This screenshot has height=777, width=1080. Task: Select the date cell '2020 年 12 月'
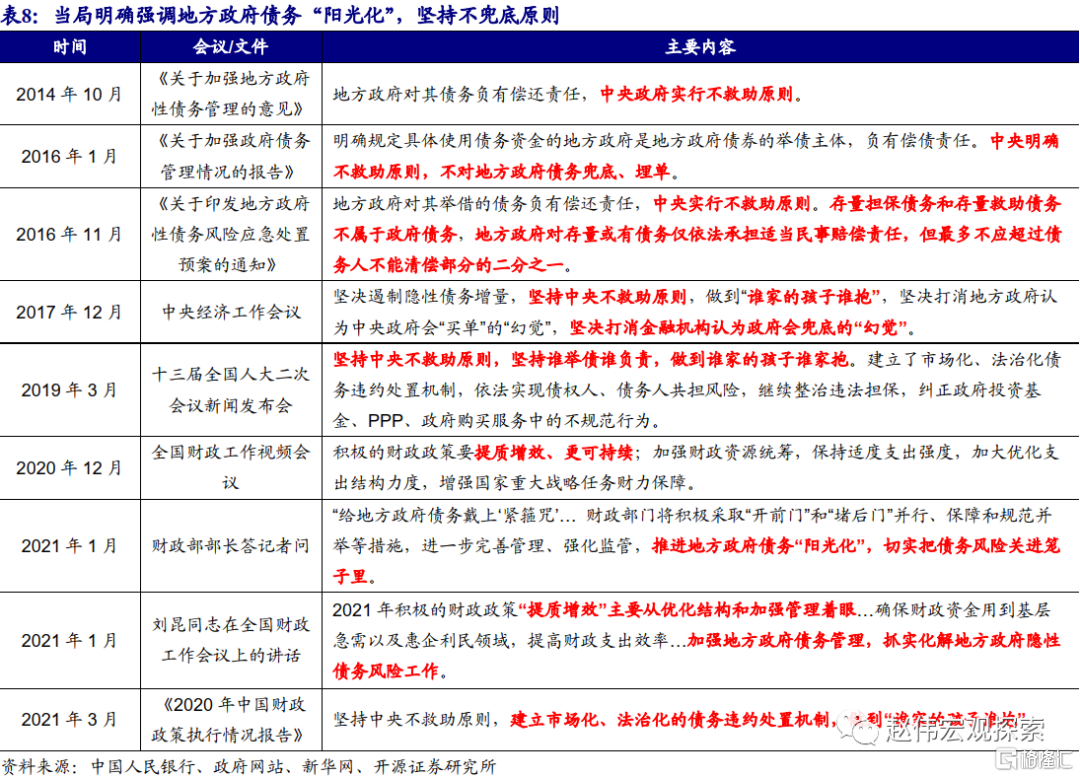coord(70,468)
